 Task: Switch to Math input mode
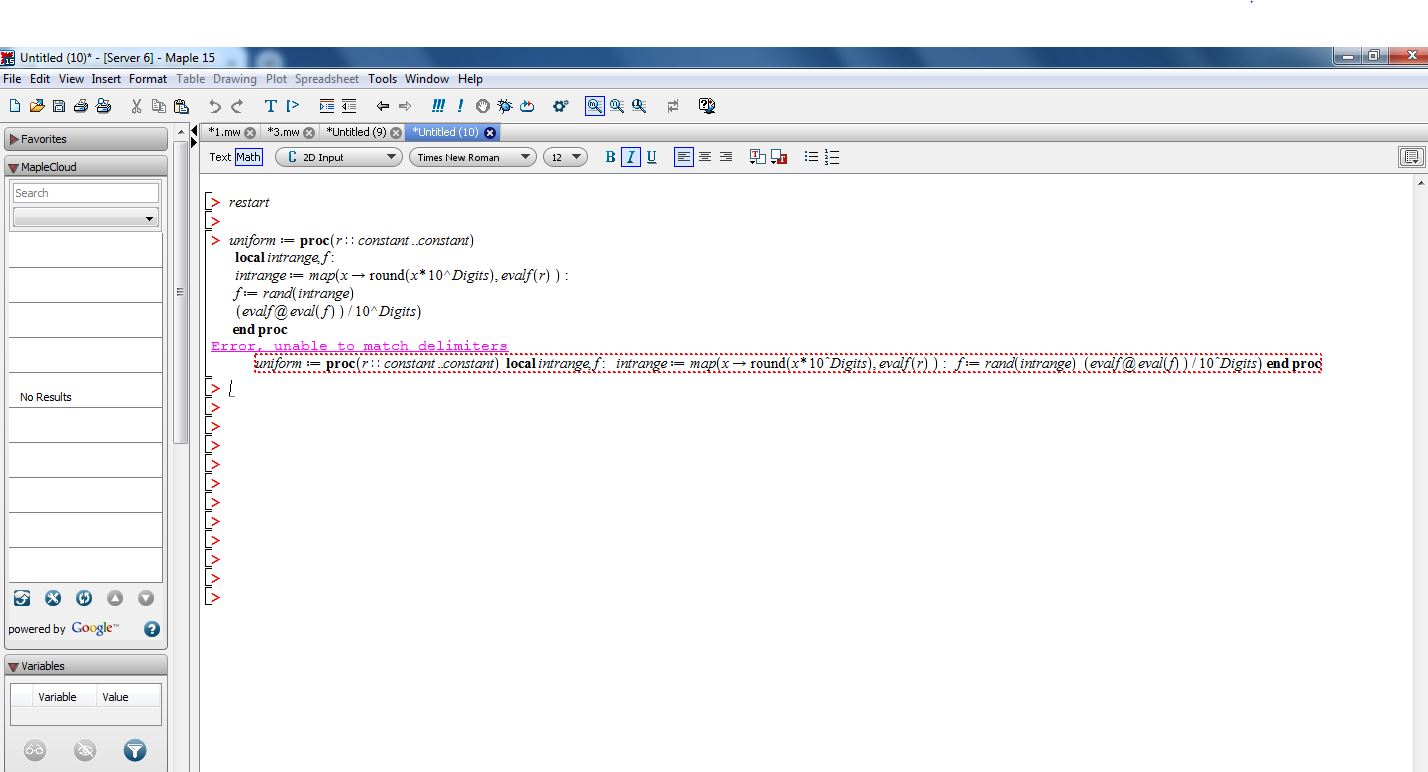coord(249,157)
